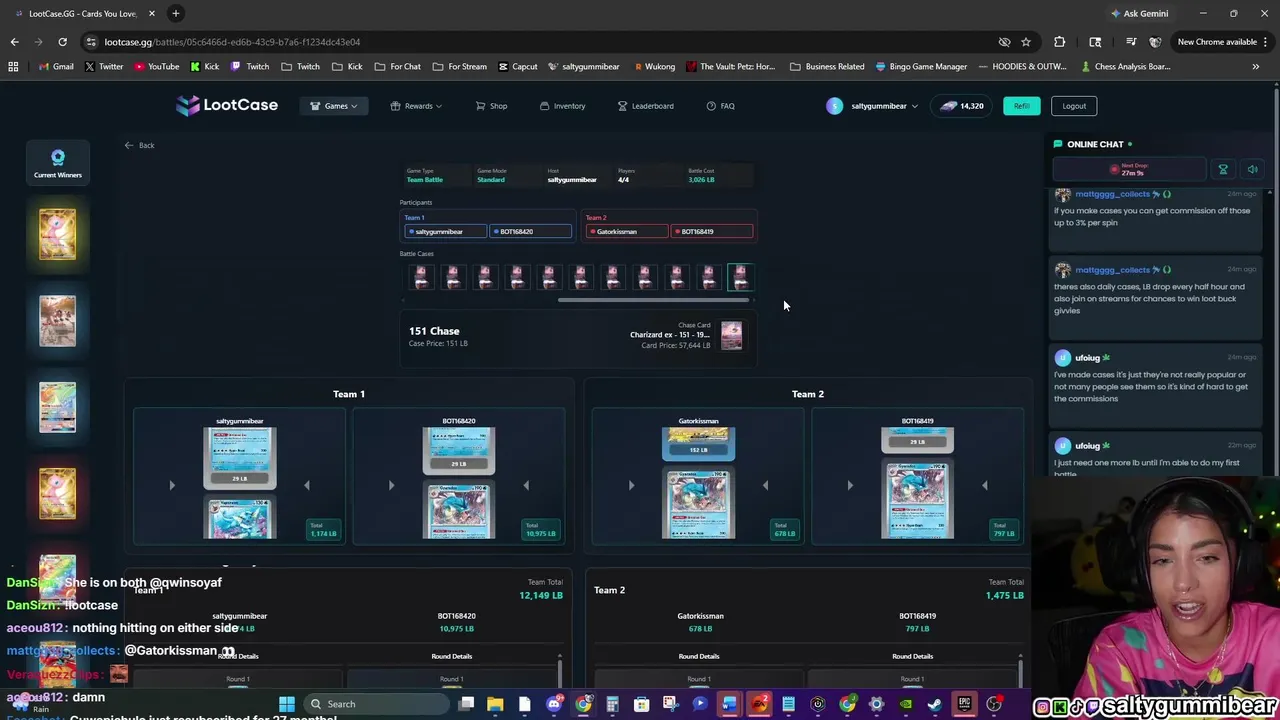Open Discord from the taskbar
1280x720 pixels.
pos(554,704)
